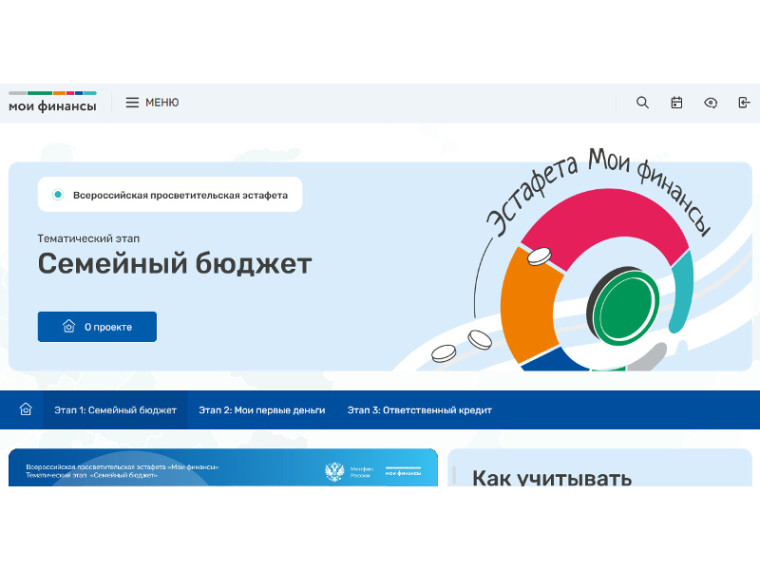Click the Мои финансы logo

52,102
